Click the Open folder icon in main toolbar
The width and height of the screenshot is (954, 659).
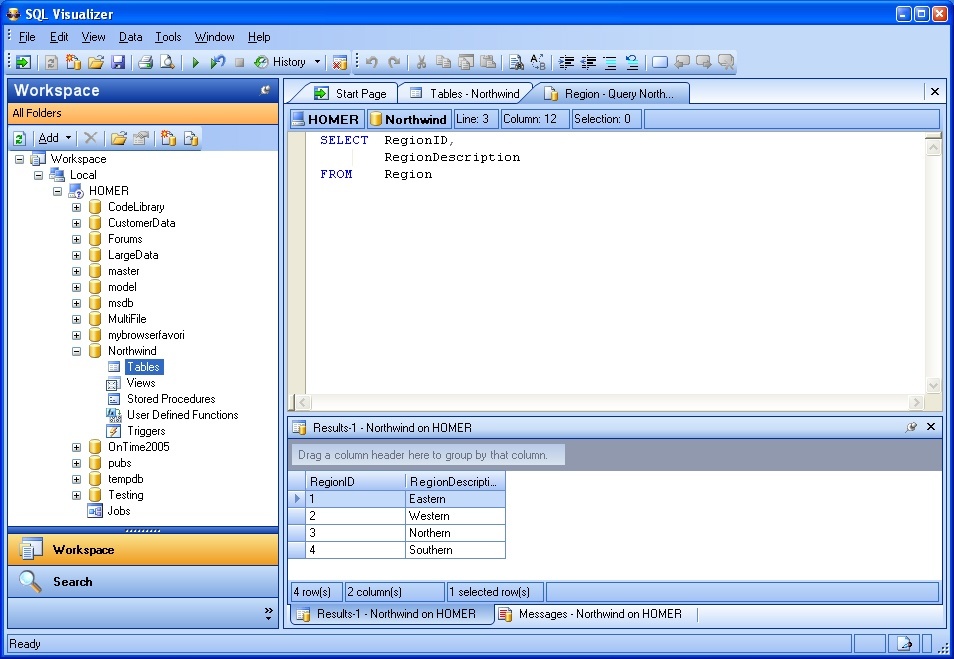(96, 62)
